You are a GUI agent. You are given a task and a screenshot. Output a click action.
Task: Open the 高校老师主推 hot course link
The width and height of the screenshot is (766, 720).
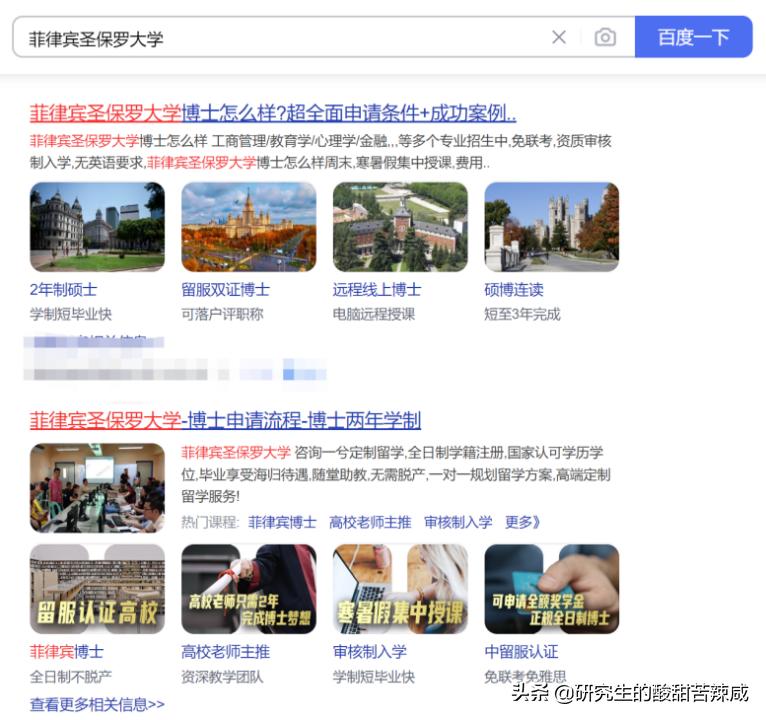pyautogui.click(x=370, y=522)
